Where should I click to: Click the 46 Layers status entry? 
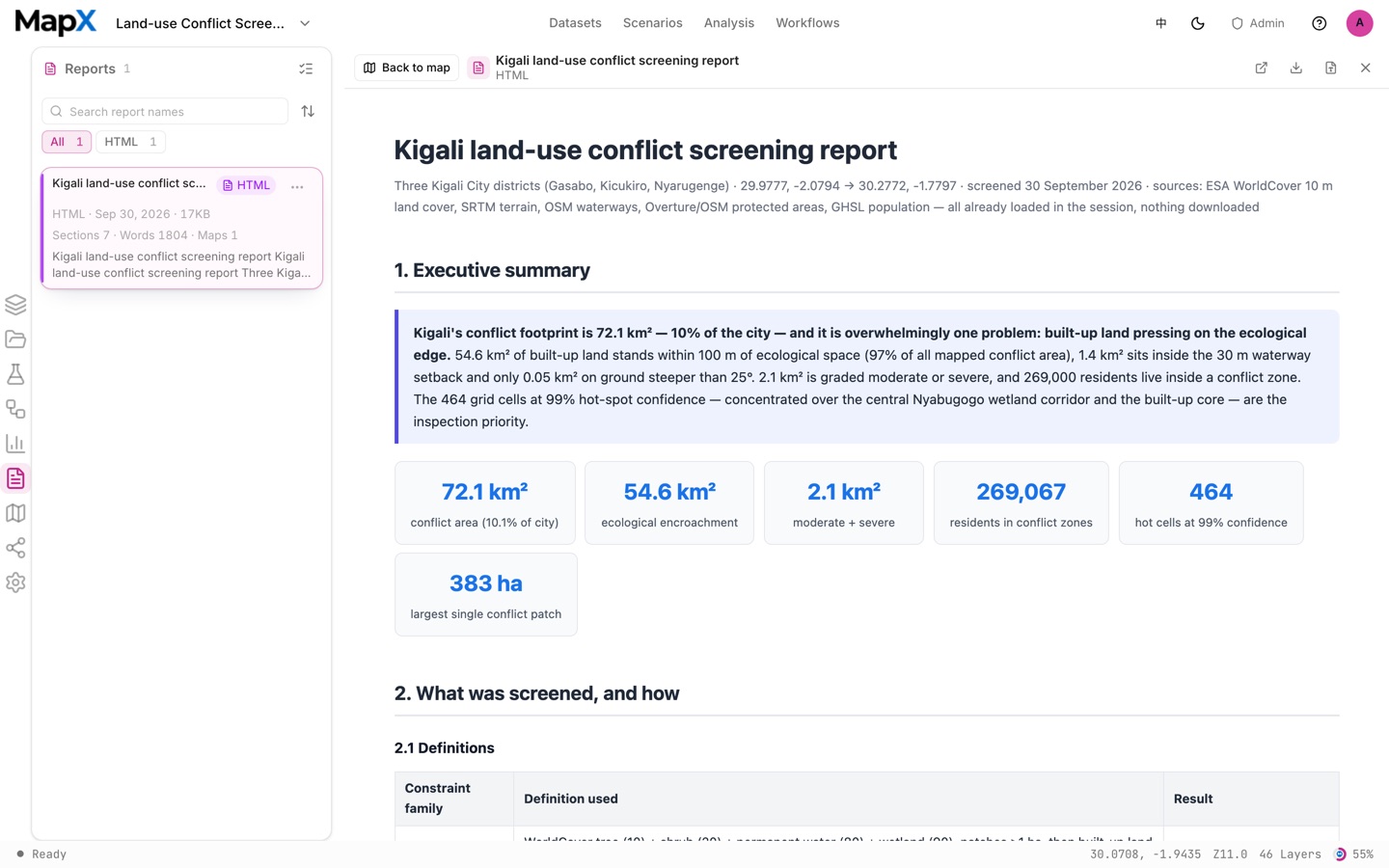(1290, 854)
